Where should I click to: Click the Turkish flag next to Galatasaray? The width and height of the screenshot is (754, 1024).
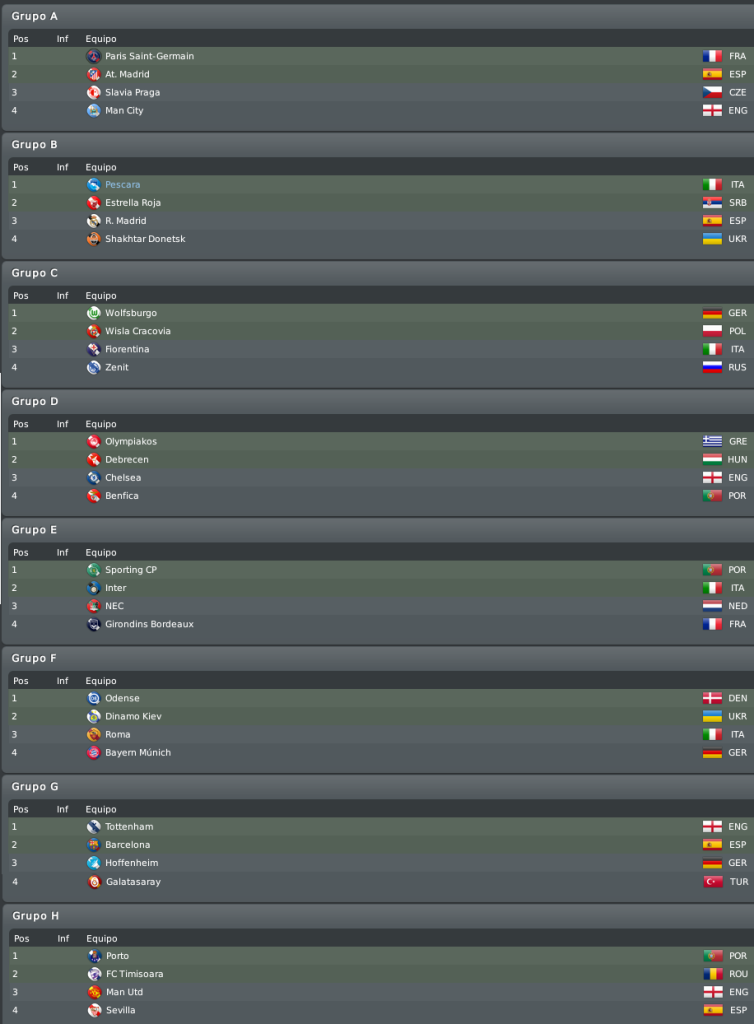713,882
